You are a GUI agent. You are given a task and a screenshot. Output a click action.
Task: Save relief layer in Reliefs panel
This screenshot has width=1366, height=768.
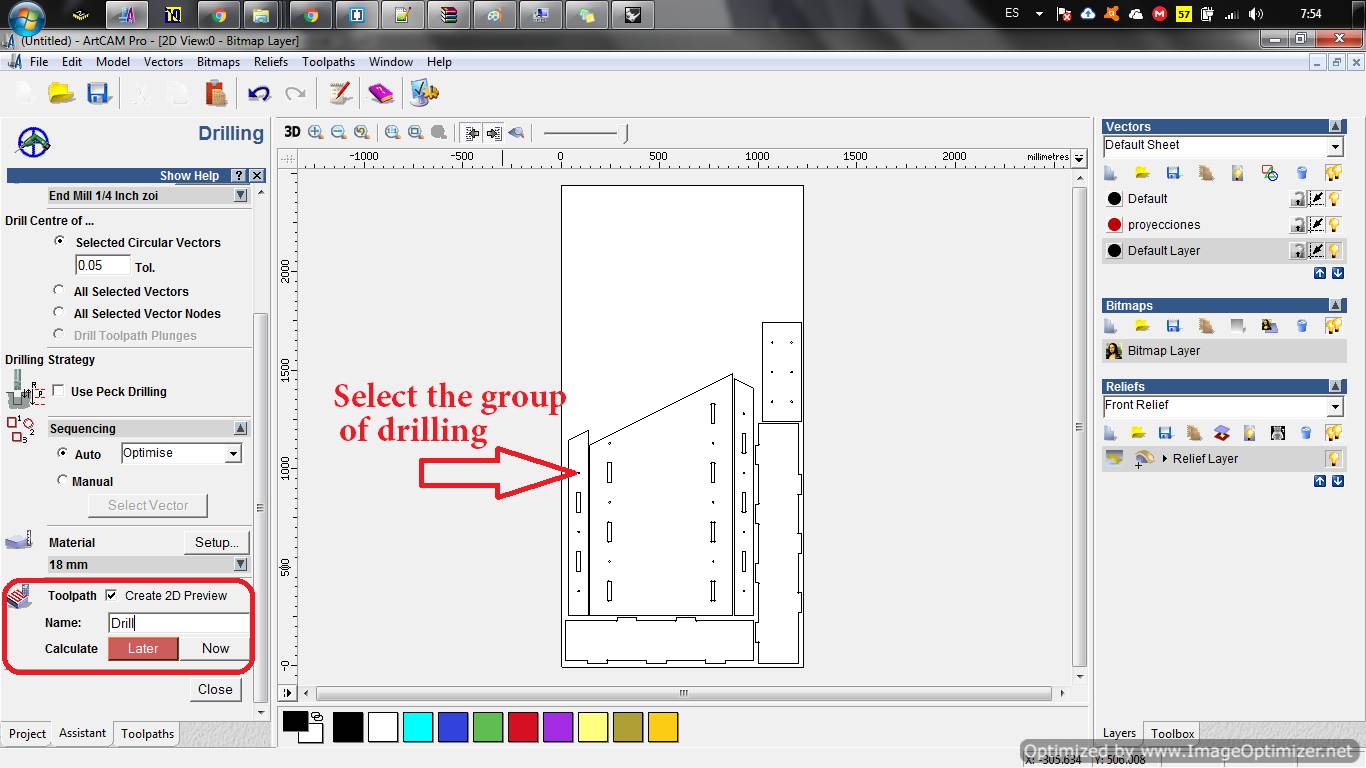click(x=1166, y=433)
